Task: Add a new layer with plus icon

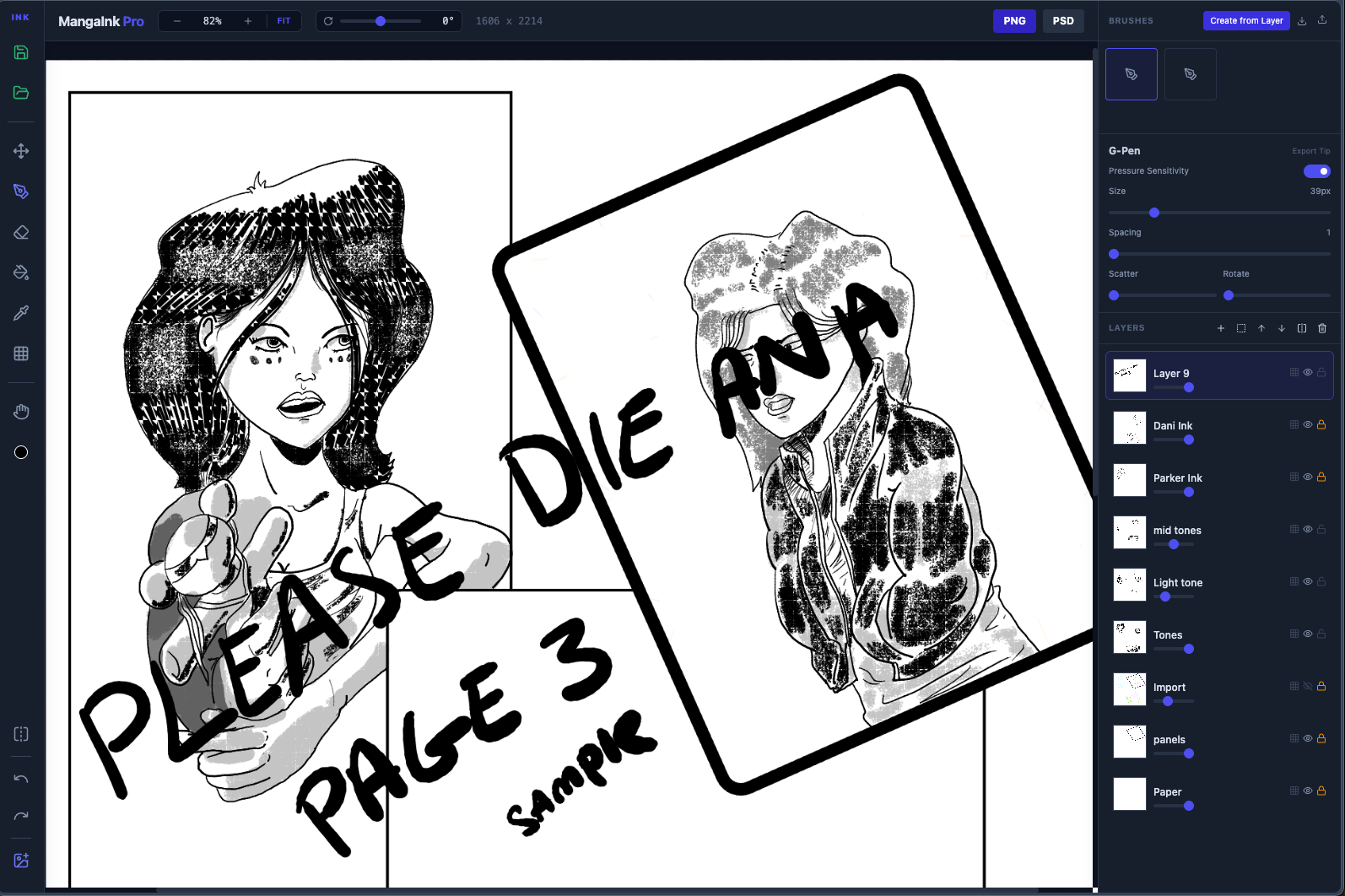Action: pyautogui.click(x=1220, y=328)
